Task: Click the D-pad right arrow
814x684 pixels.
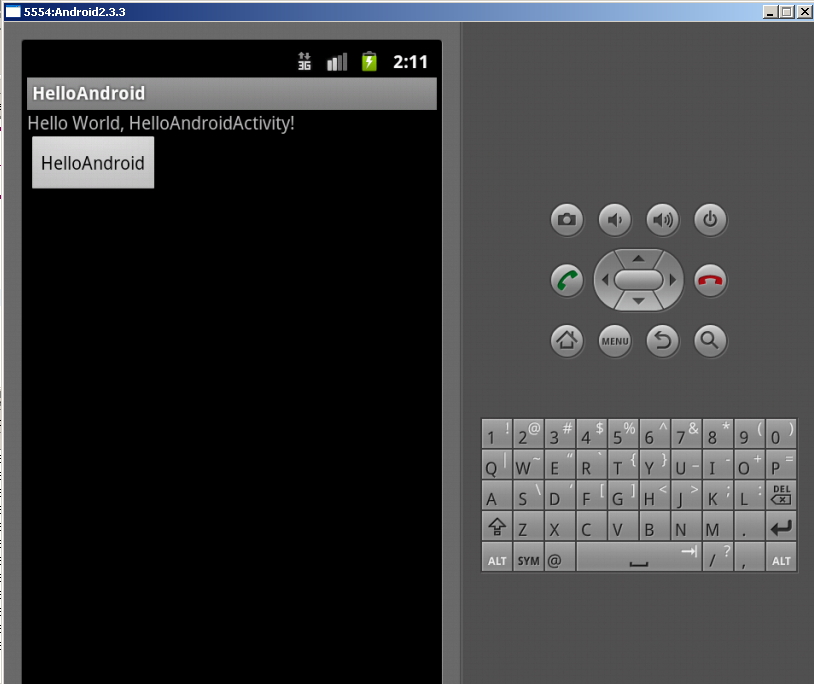Action: 673,280
